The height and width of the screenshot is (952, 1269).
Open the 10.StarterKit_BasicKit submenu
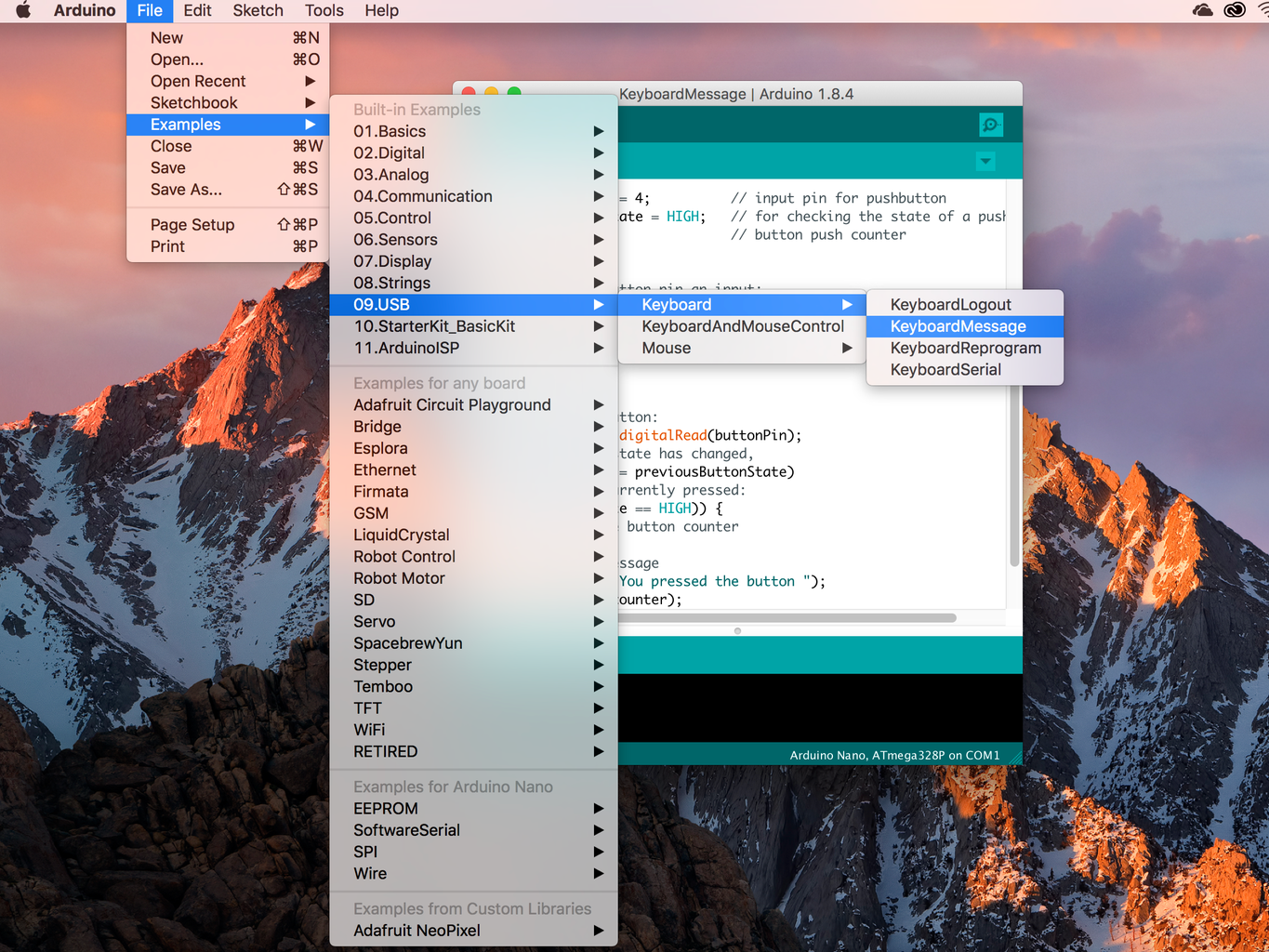point(473,326)
